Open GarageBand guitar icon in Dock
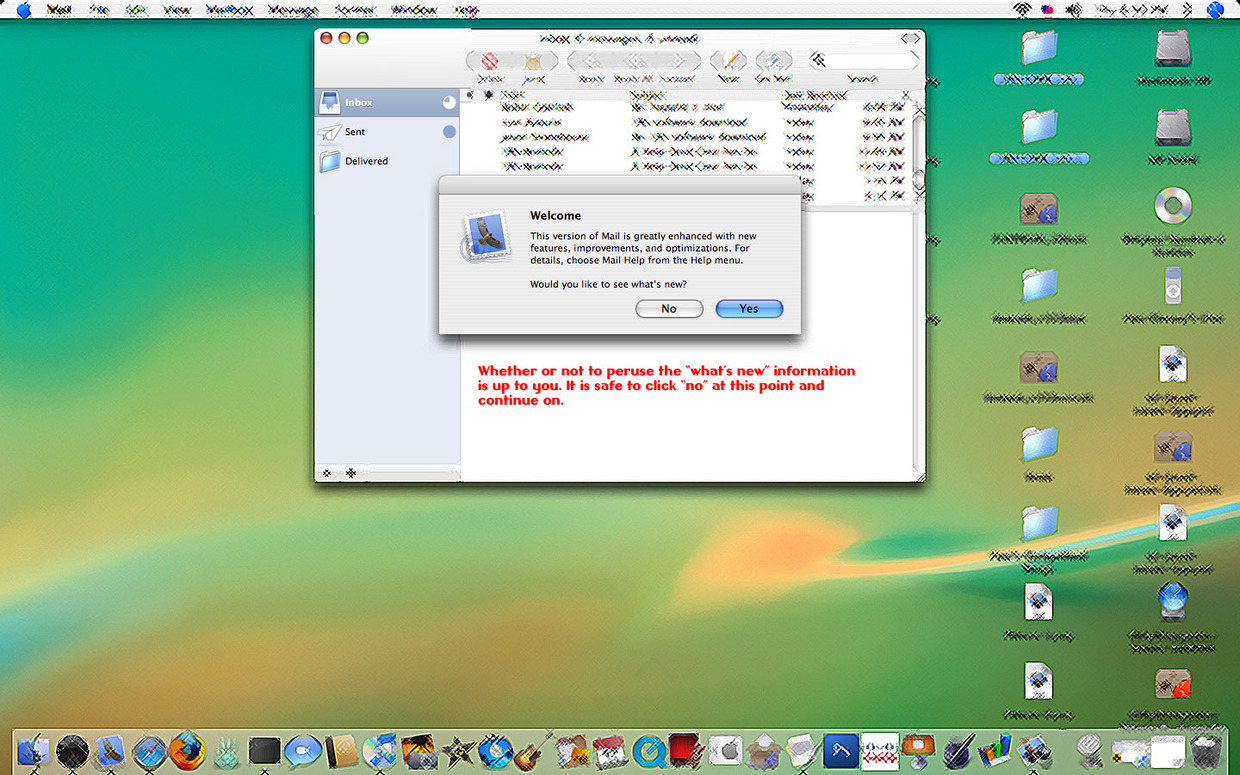This screenshot has height=775, width=1240. click(535, 751)
